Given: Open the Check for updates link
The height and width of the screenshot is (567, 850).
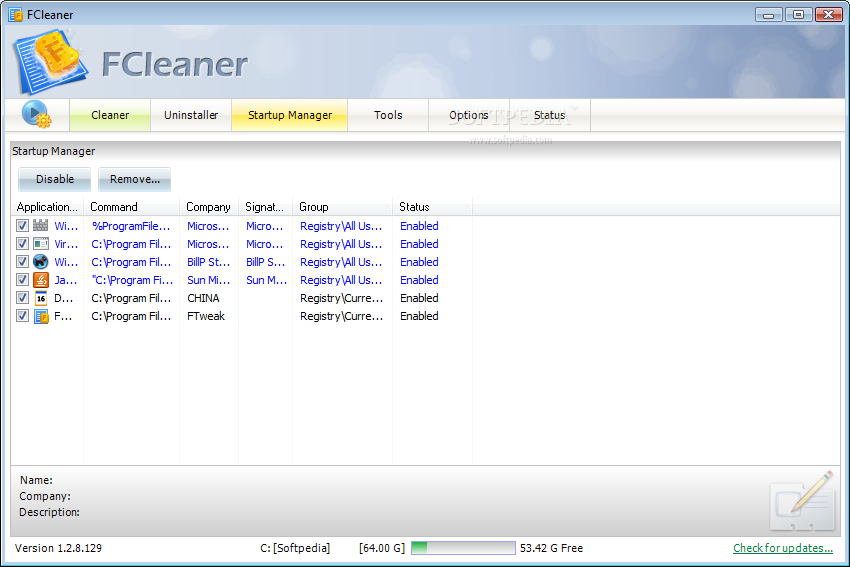Looking at the screenshot, I should [783, 548].
